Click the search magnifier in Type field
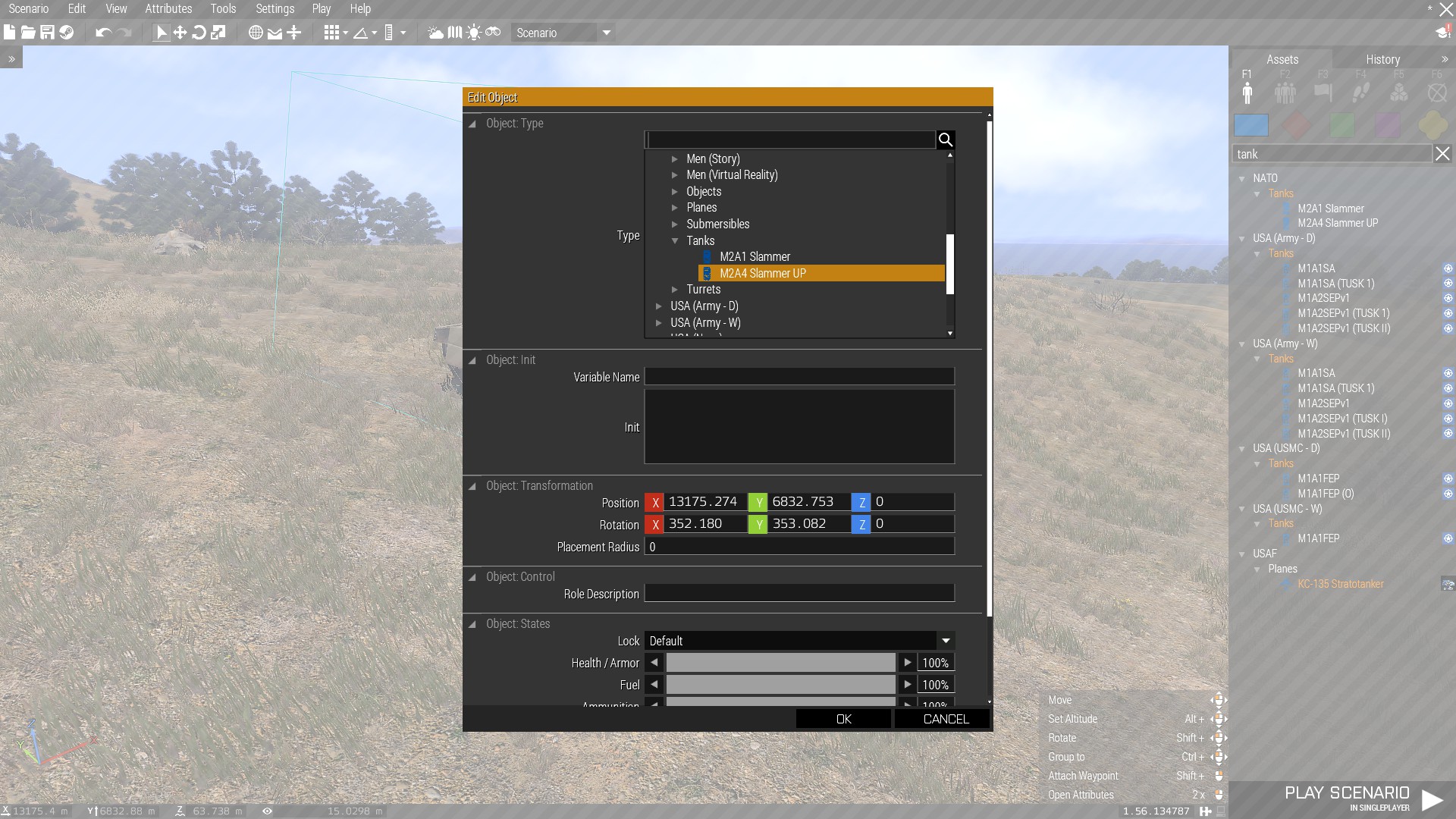The height and width of the screenshot is (819, 1456). pos(945,140)
